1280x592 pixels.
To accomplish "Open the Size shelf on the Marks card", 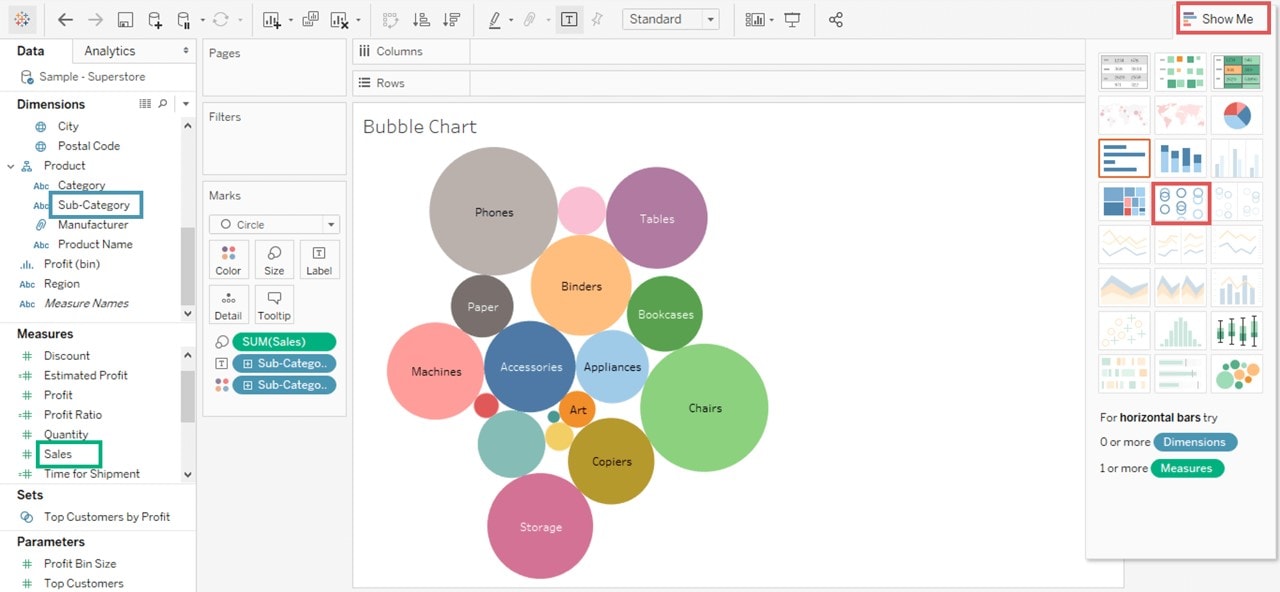I will click(274, 259).
